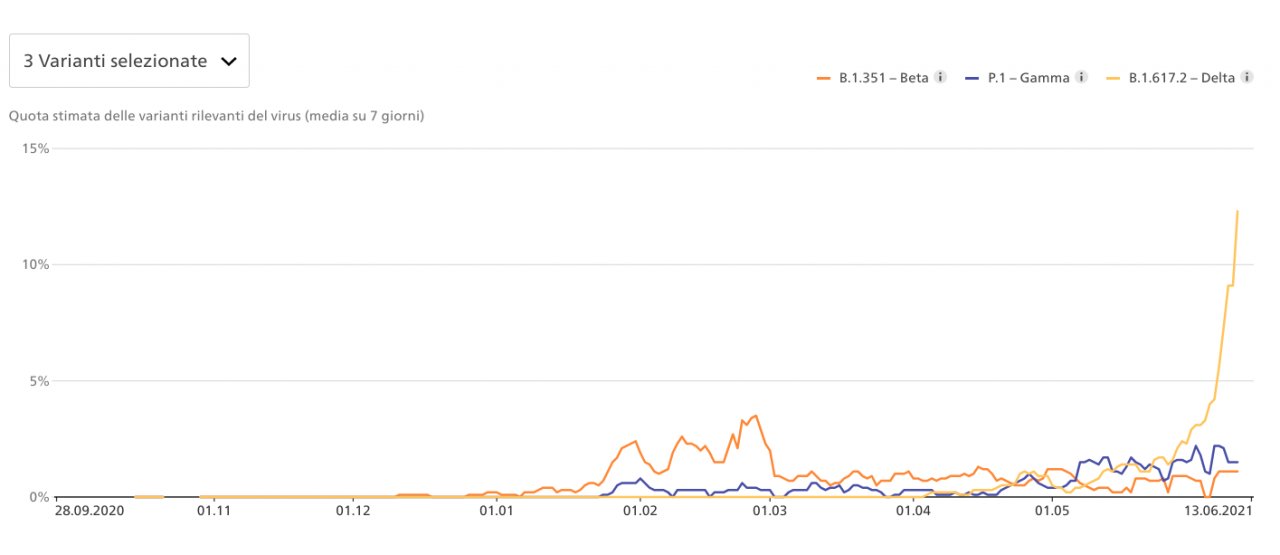
Task: Click the orange Beta legend line swatch
Action: (x=825, y=78)
